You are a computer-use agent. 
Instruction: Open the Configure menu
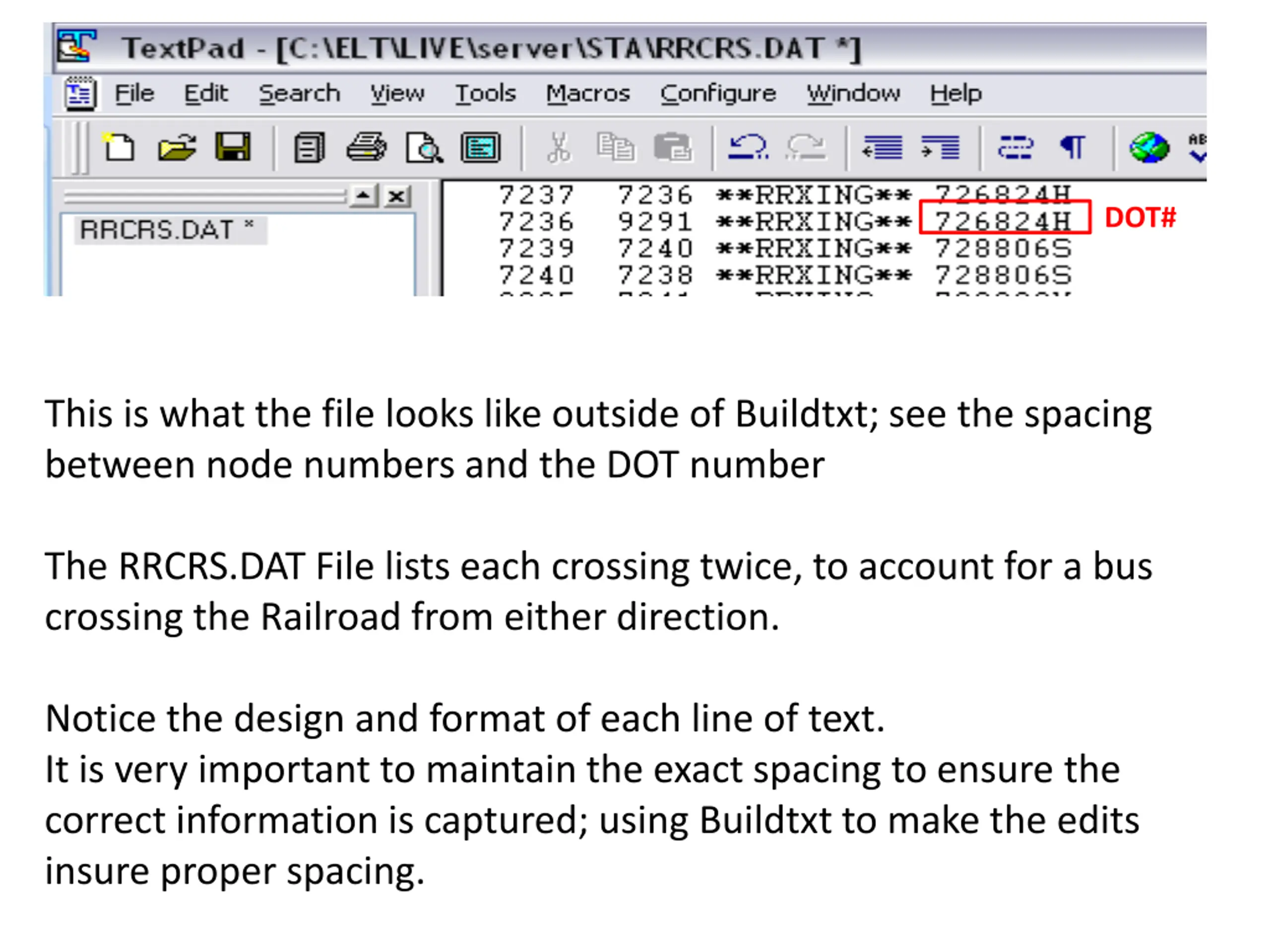click(718, 94)
